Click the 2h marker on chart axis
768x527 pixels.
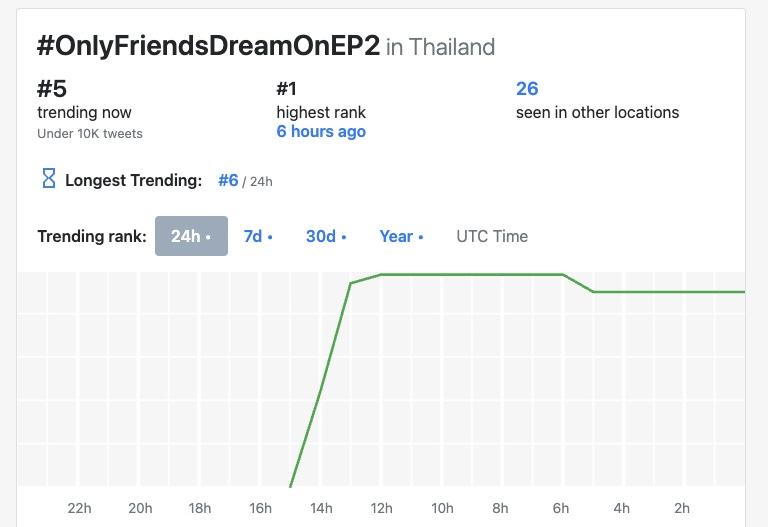coord(682,508)
